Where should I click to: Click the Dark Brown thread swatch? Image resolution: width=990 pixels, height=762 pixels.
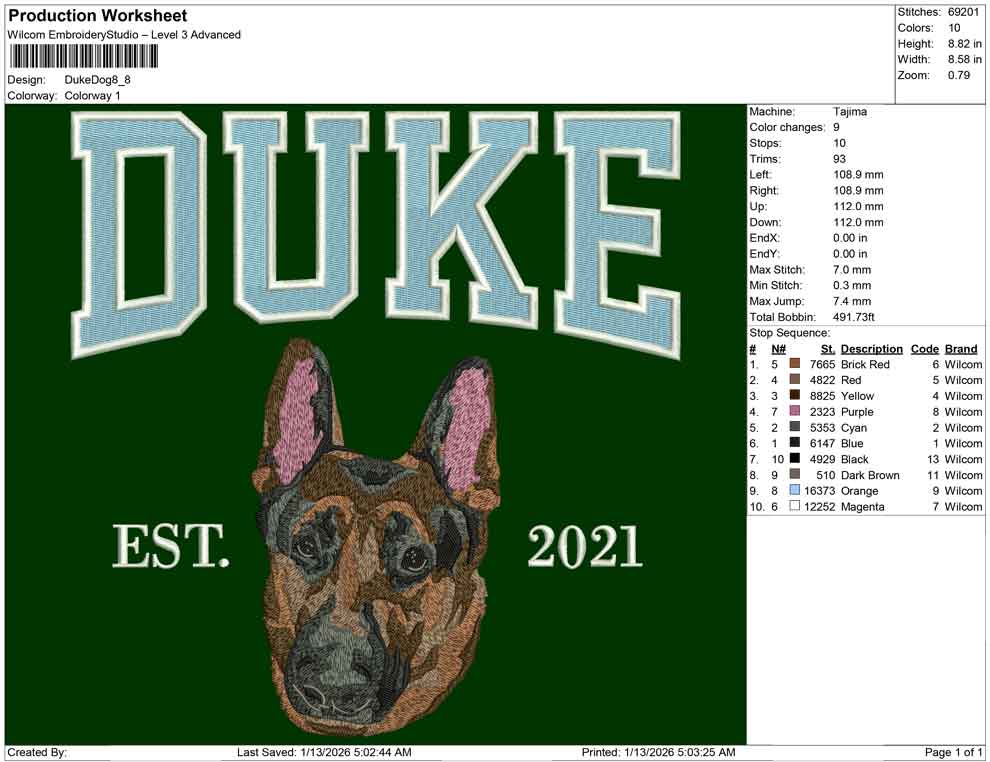pyautogui.click(x=793, y=475)
